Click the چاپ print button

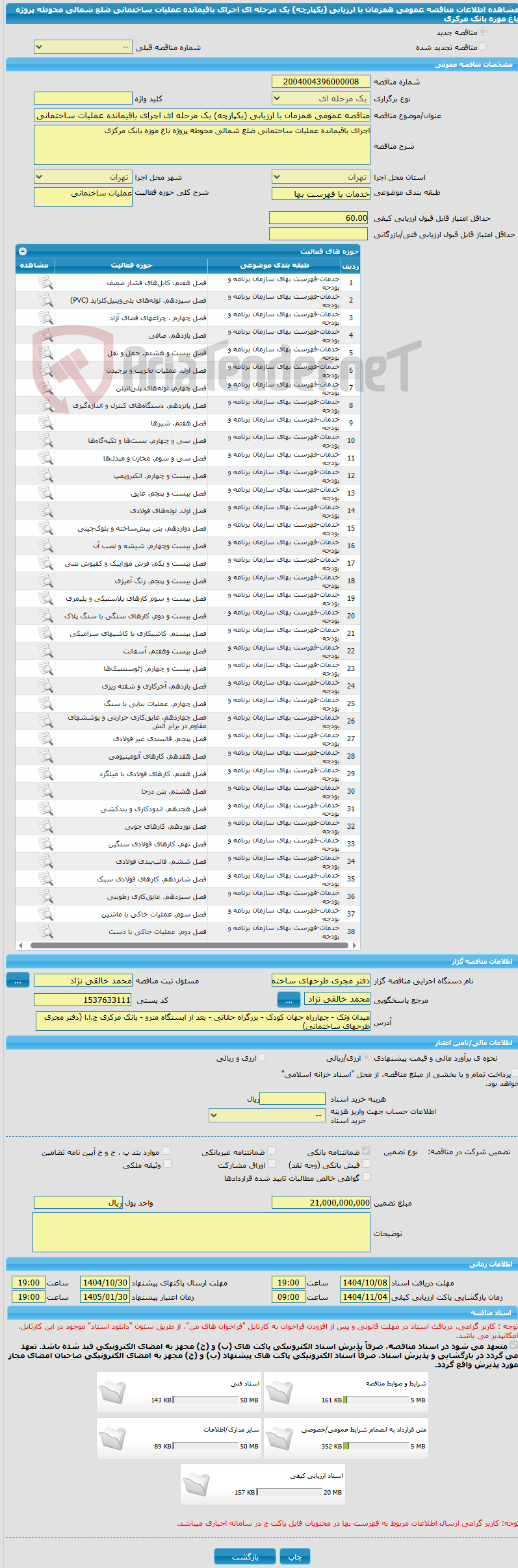coord(295,1556)
